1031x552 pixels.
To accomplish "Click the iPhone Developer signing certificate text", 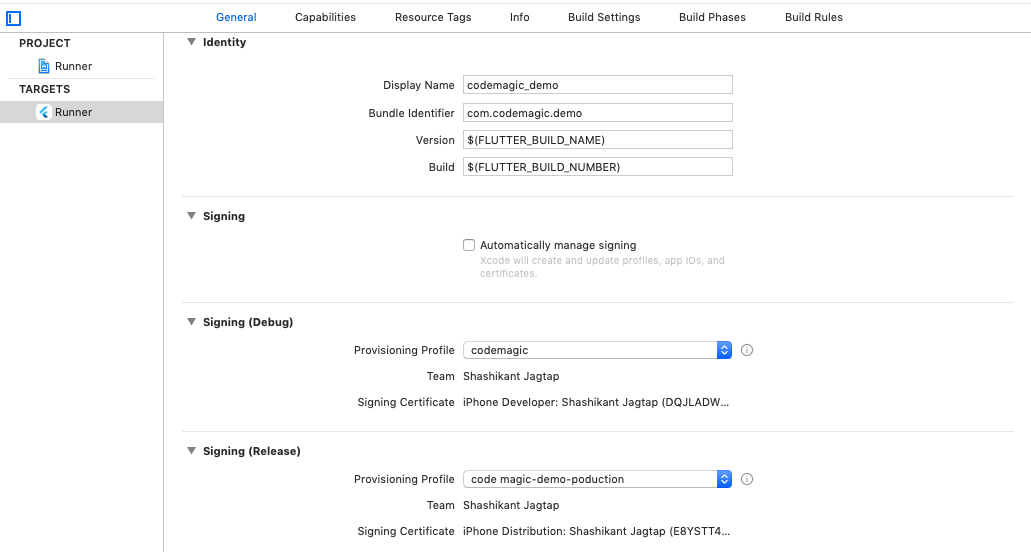I will (596, 402).
